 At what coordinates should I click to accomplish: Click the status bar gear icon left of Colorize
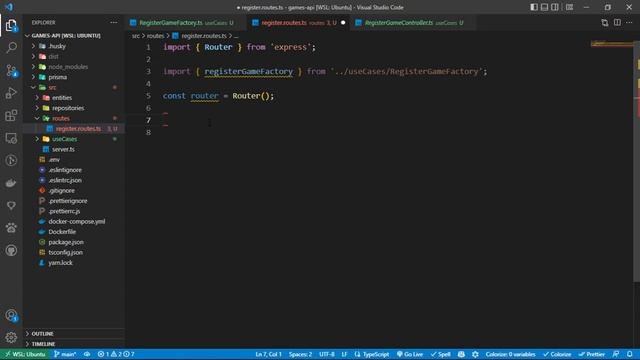pos(475,354)
